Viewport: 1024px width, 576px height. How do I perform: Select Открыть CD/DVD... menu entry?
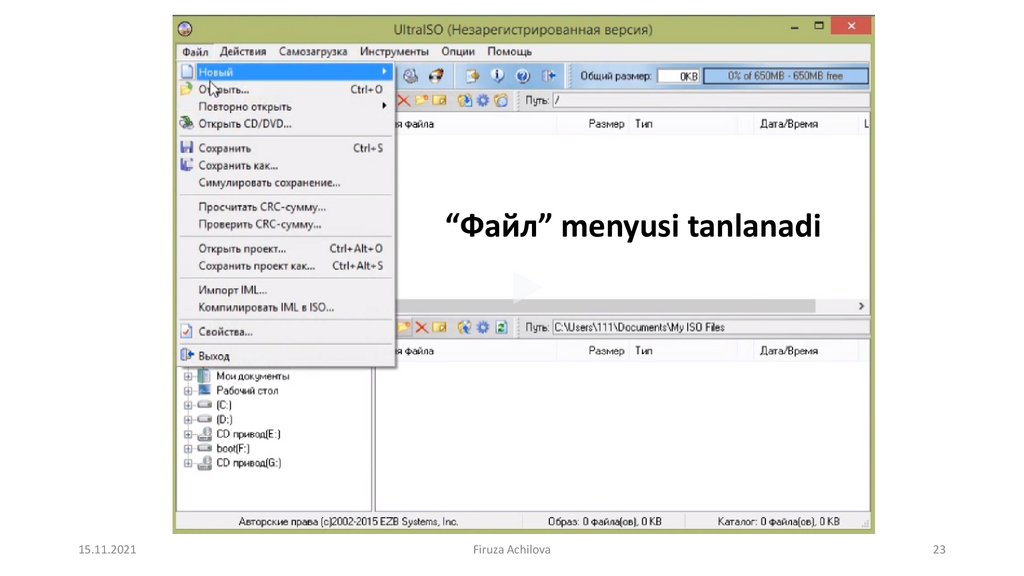click(x=244, y=124)
